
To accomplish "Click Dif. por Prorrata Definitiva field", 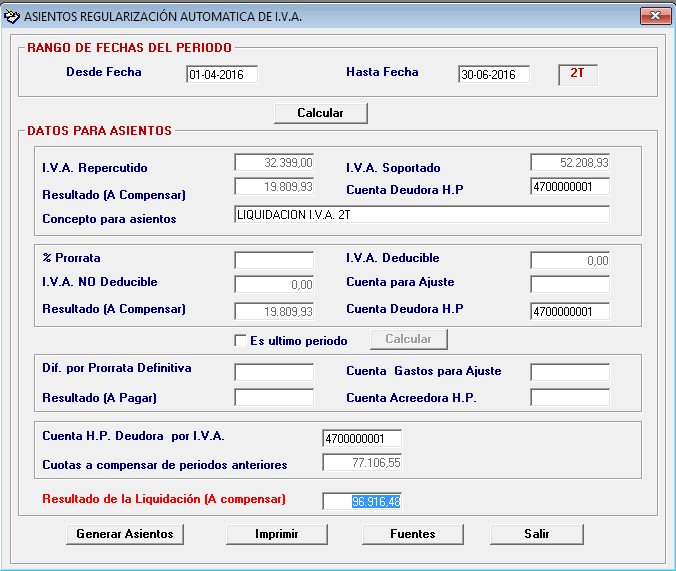I will point(274,372).
